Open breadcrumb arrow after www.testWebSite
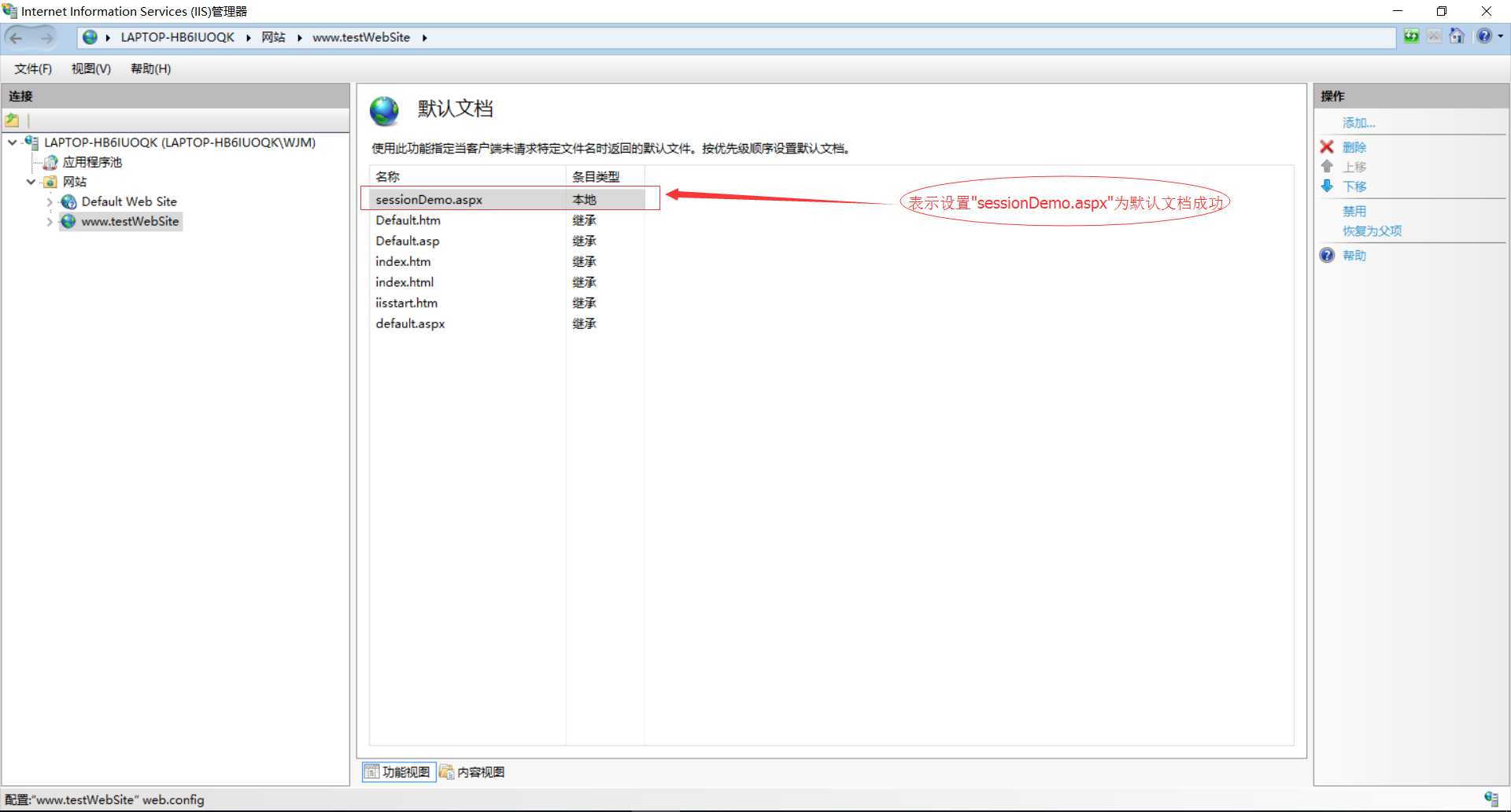This screenshot has height=812, width=1511. coord(424,38)
